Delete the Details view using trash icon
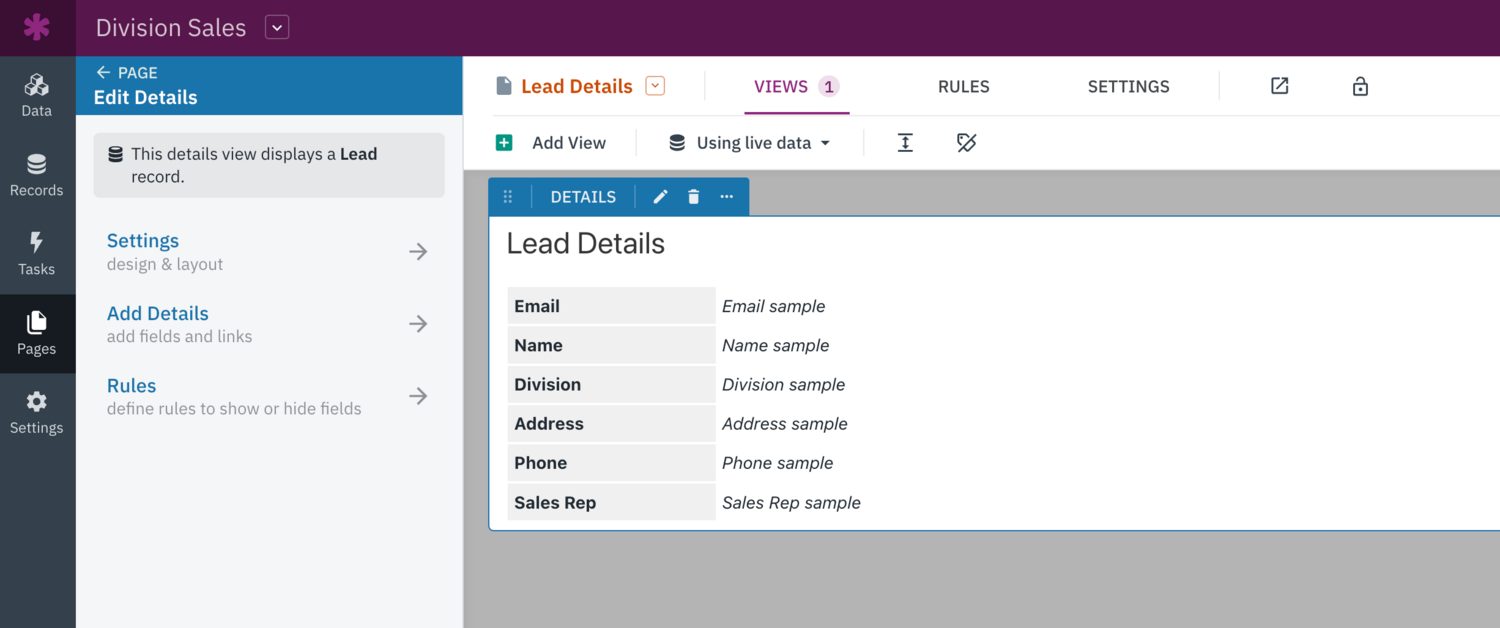The width and height of the screenshot is (1500, 628). tap(693, 196)
